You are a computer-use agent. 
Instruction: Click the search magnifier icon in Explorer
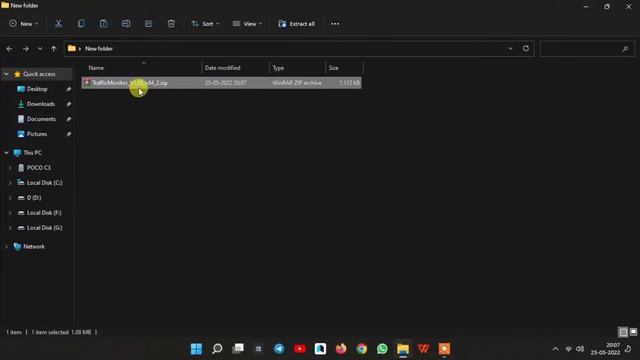(x=625, y=49)
